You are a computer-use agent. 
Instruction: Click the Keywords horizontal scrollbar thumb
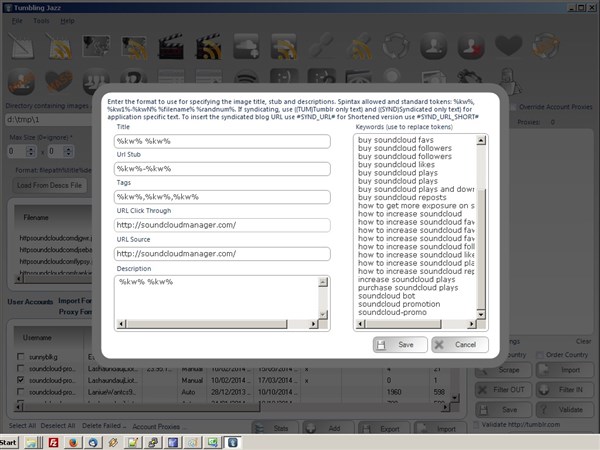(x=403, y=324)
